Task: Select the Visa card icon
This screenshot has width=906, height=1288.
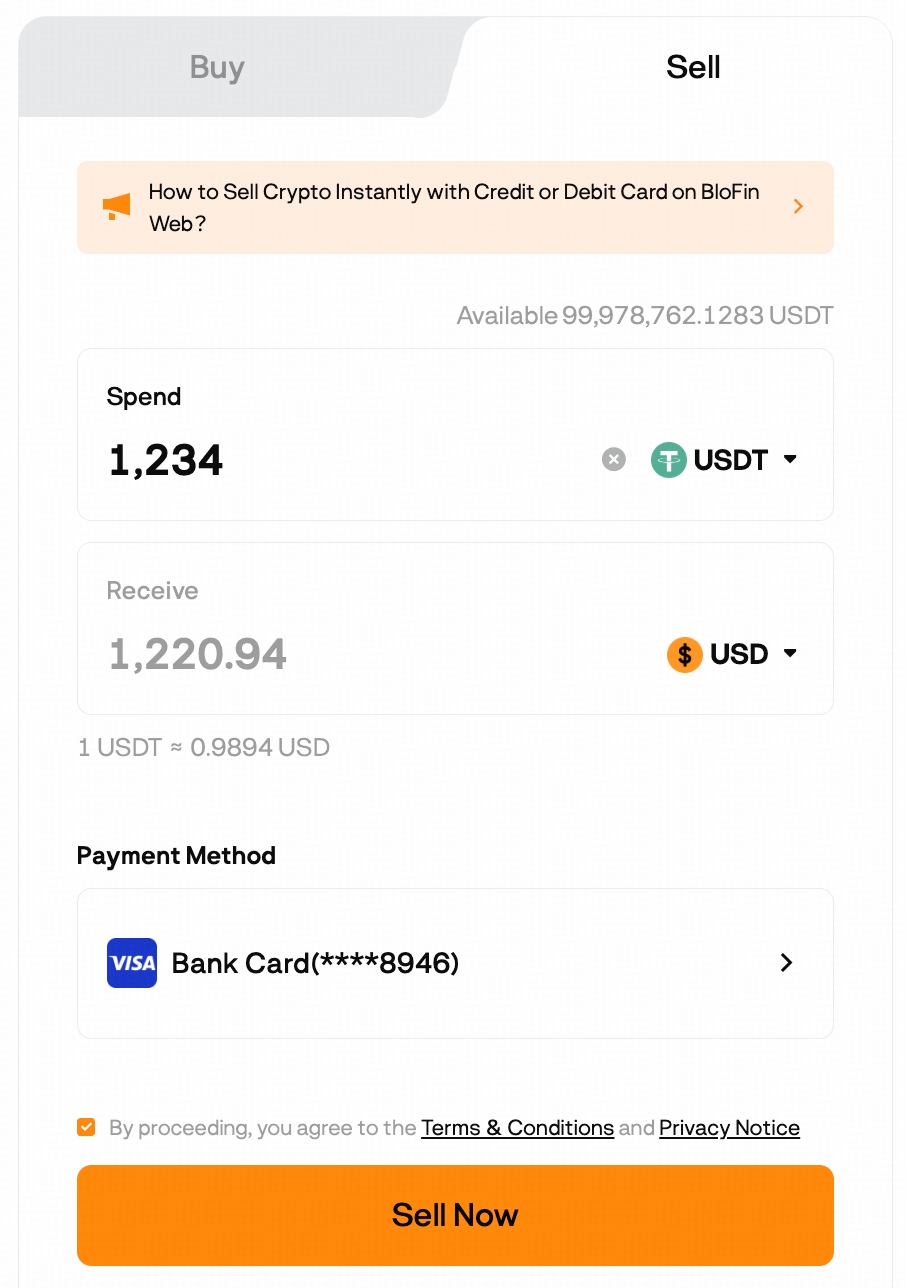Action: [x=131, y=963]
